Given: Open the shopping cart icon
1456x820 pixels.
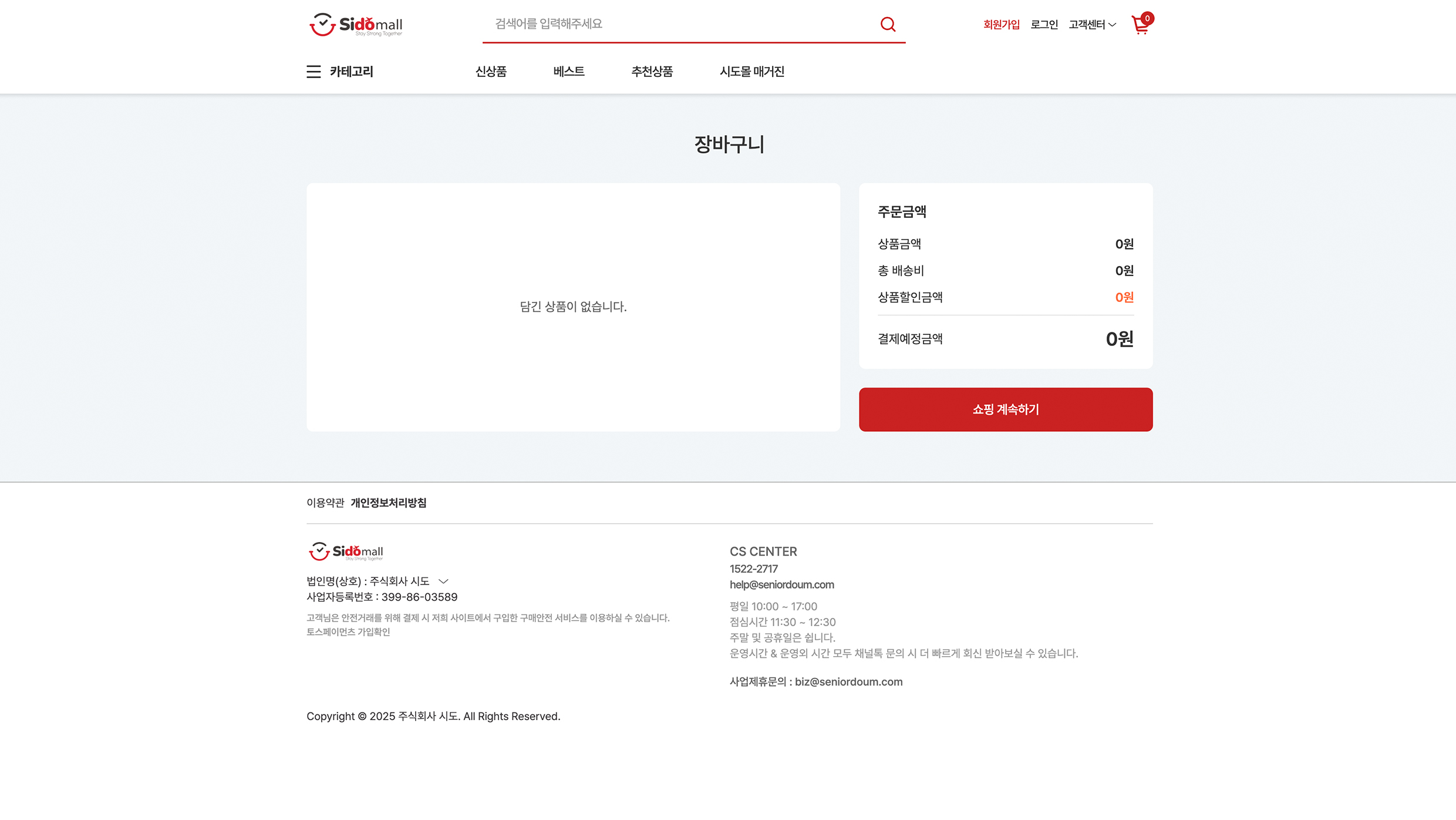Looking at the screenshot, I should (x=1141, y=23).
